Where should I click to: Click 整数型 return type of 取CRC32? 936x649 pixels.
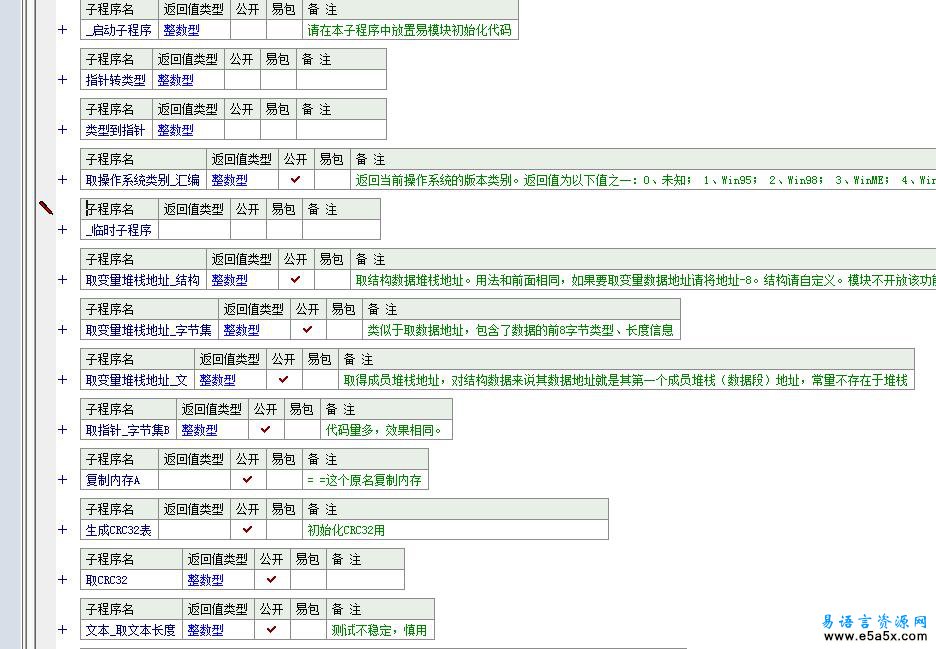coord(205,580)
